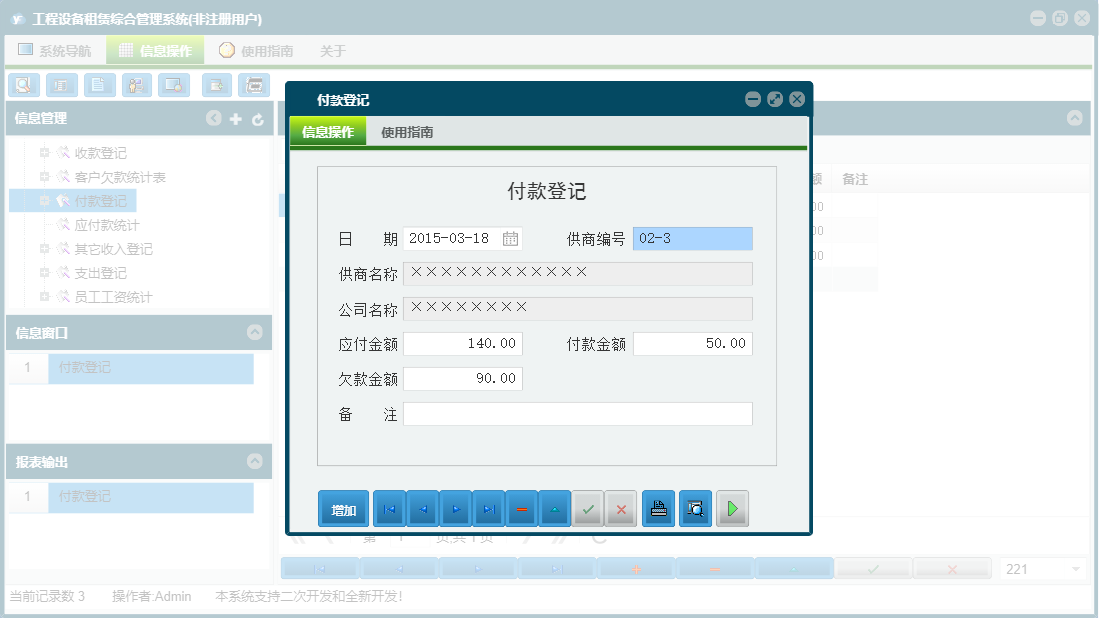Screen dimensions: 1099x618
Task: Confirm the entry with the green checkmark
Action: [588, 508]
